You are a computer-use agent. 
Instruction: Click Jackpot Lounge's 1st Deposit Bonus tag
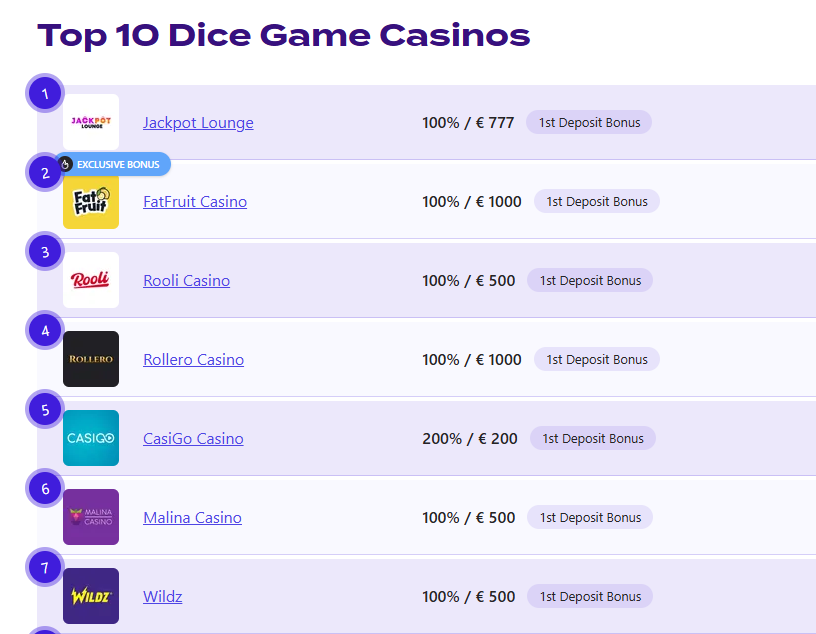tap(589, 122)
